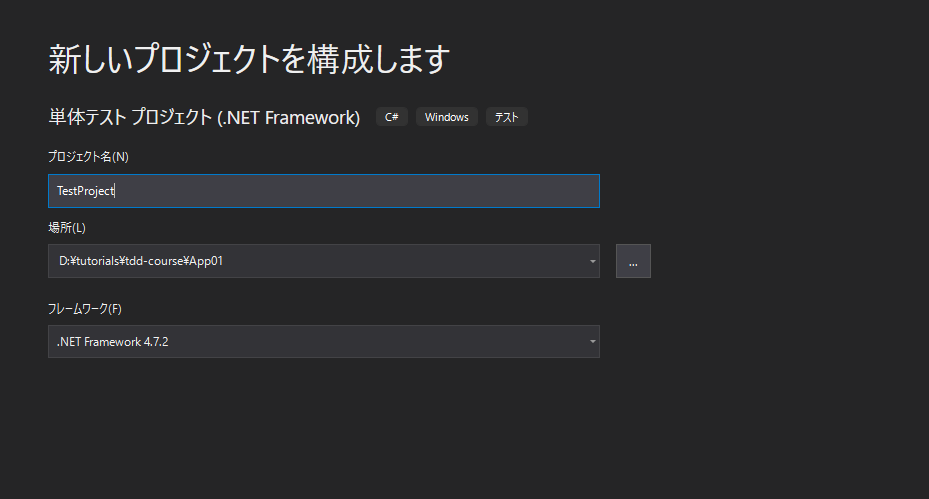Place cursor in the TestProject text
Screen dimensions: 929x499
(x=86, y=191)
